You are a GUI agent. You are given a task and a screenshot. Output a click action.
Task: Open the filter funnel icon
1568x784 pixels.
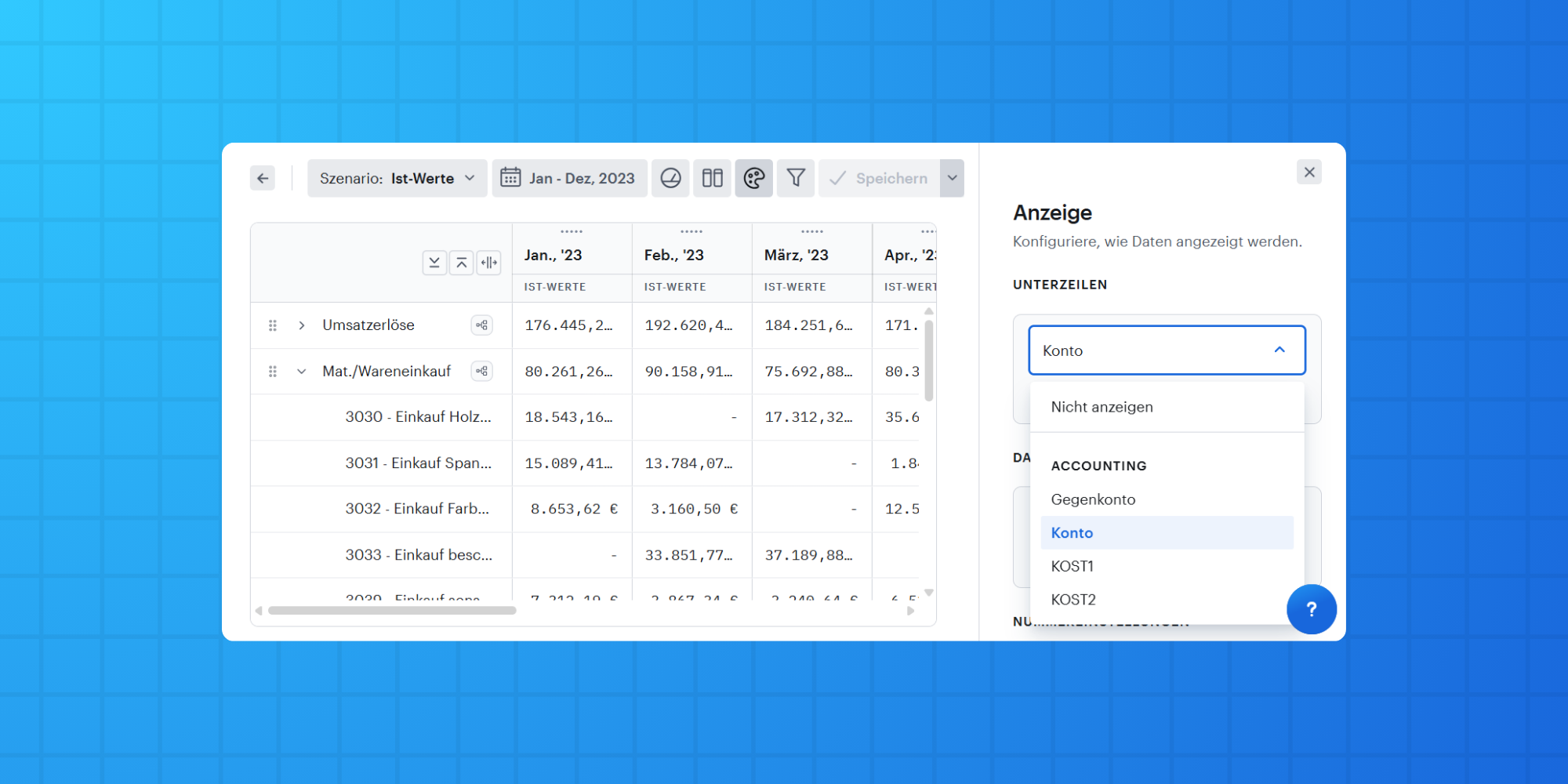click(x=796, y=178)
